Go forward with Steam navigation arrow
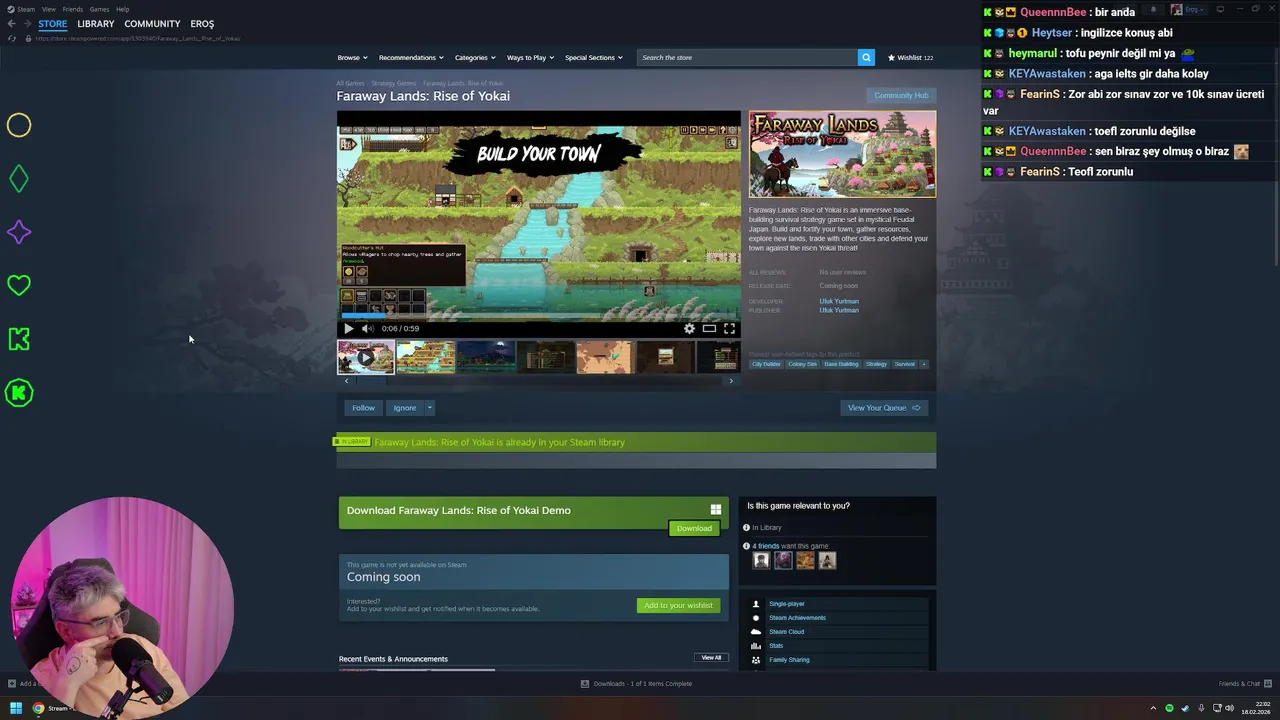 click(x=27, y=24)
